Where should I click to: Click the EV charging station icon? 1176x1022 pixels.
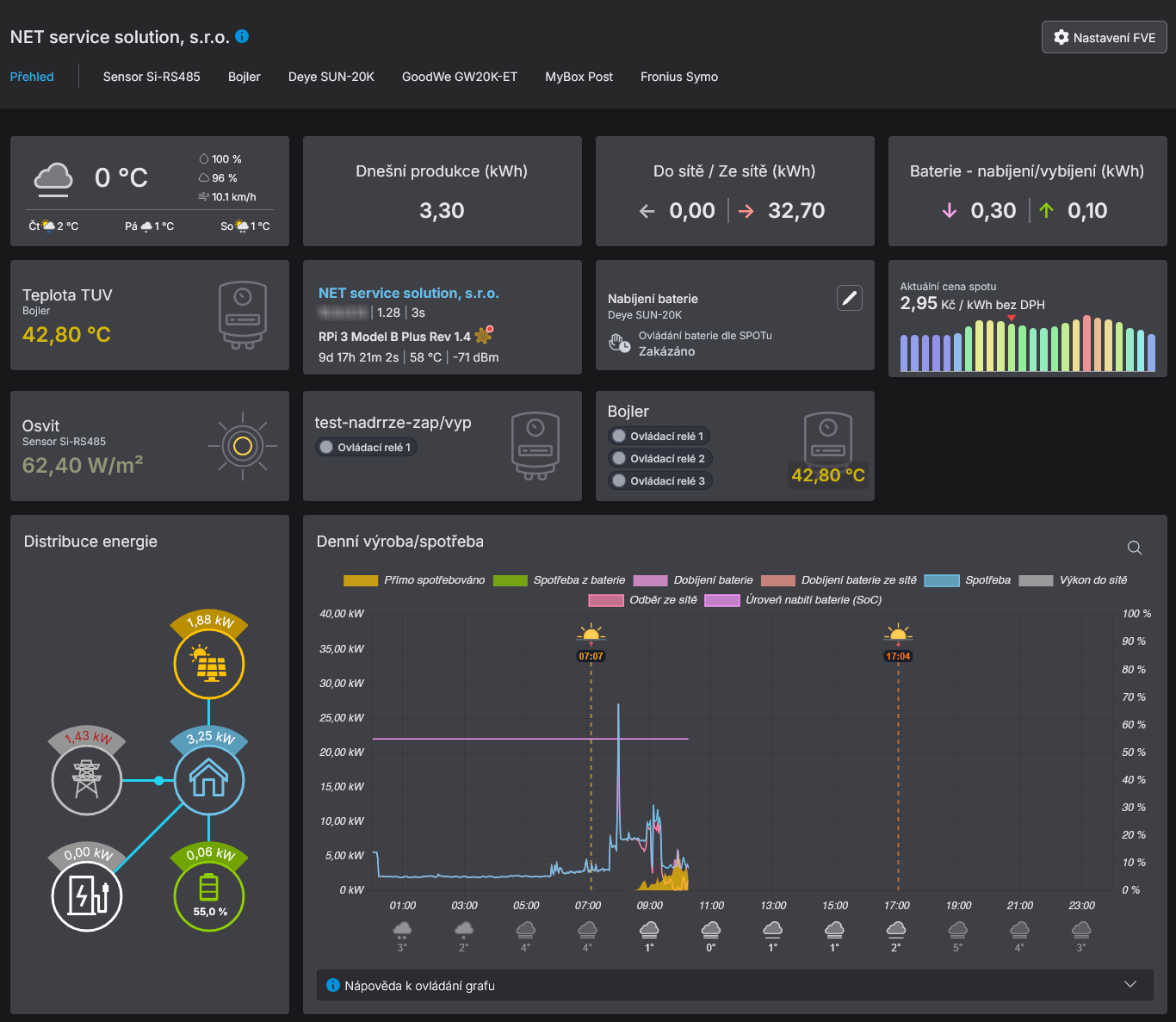[x=87, y=895]
